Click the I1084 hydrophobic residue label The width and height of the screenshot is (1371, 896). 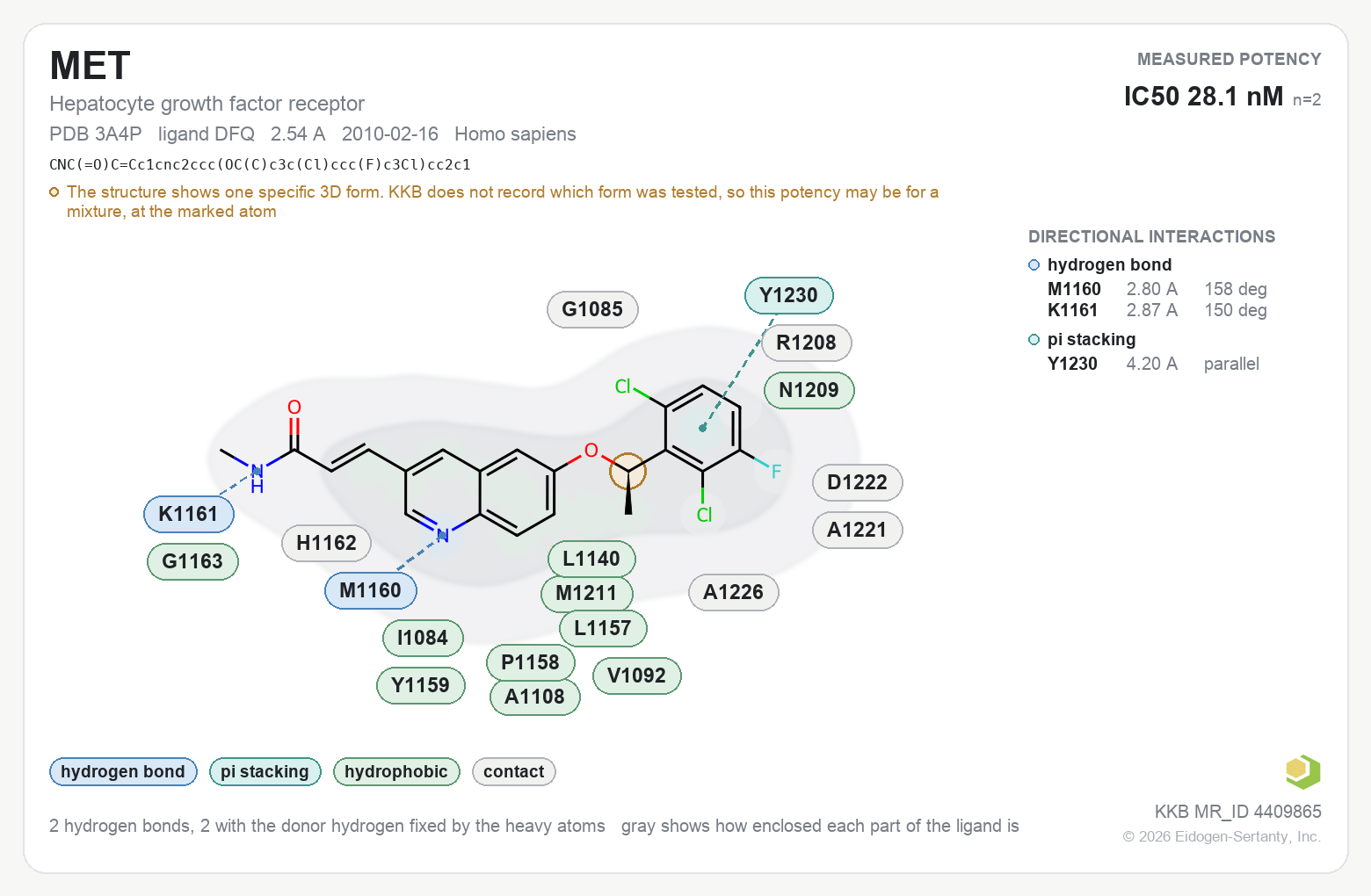[x=423, y=638]
